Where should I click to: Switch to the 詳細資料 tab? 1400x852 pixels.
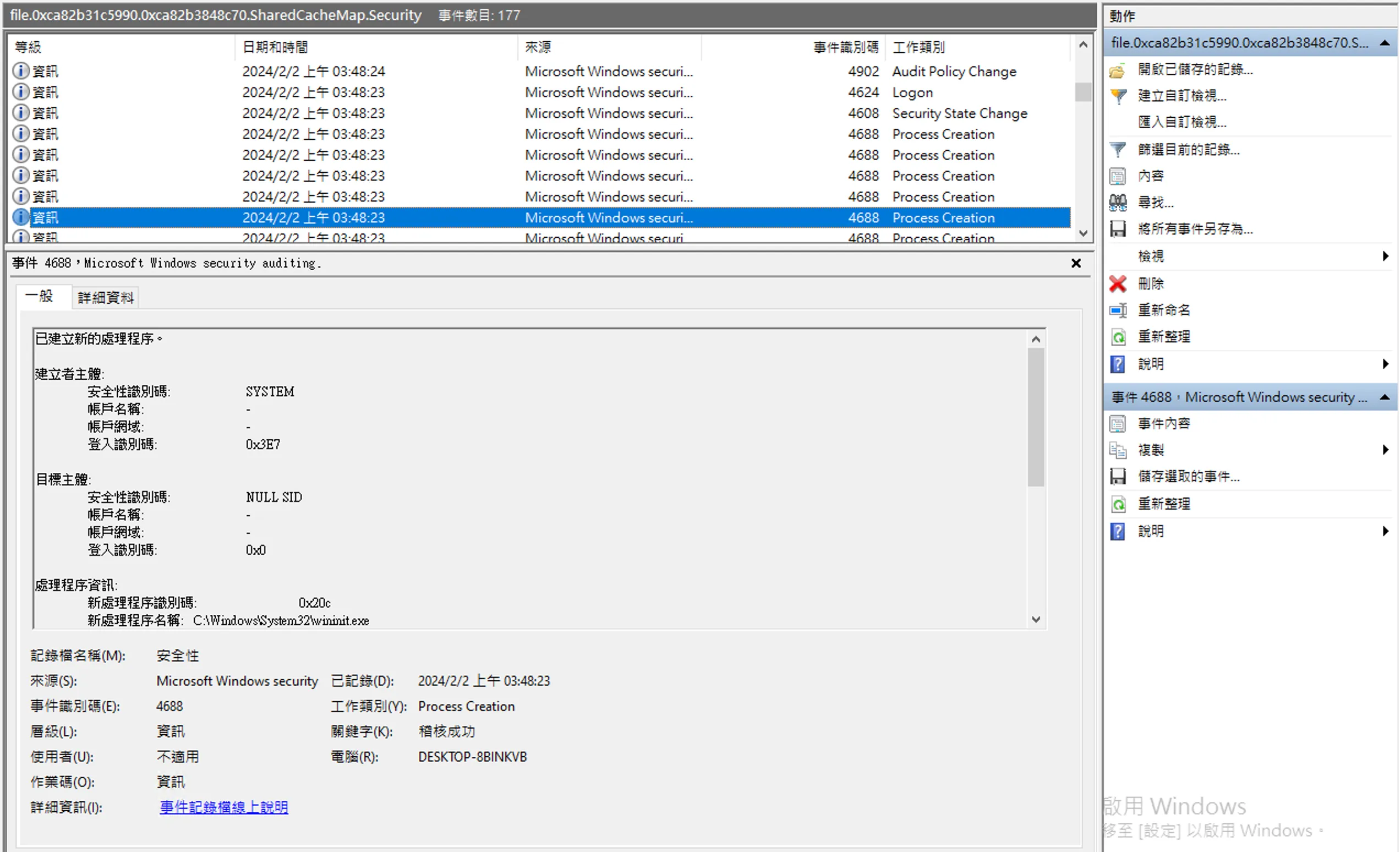pyautogui.click(x=106, y=298)
